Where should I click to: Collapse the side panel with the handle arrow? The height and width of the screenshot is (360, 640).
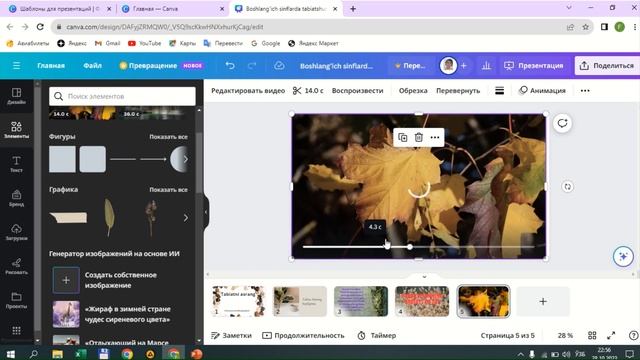pyautogui.click(x=206, y=212)
